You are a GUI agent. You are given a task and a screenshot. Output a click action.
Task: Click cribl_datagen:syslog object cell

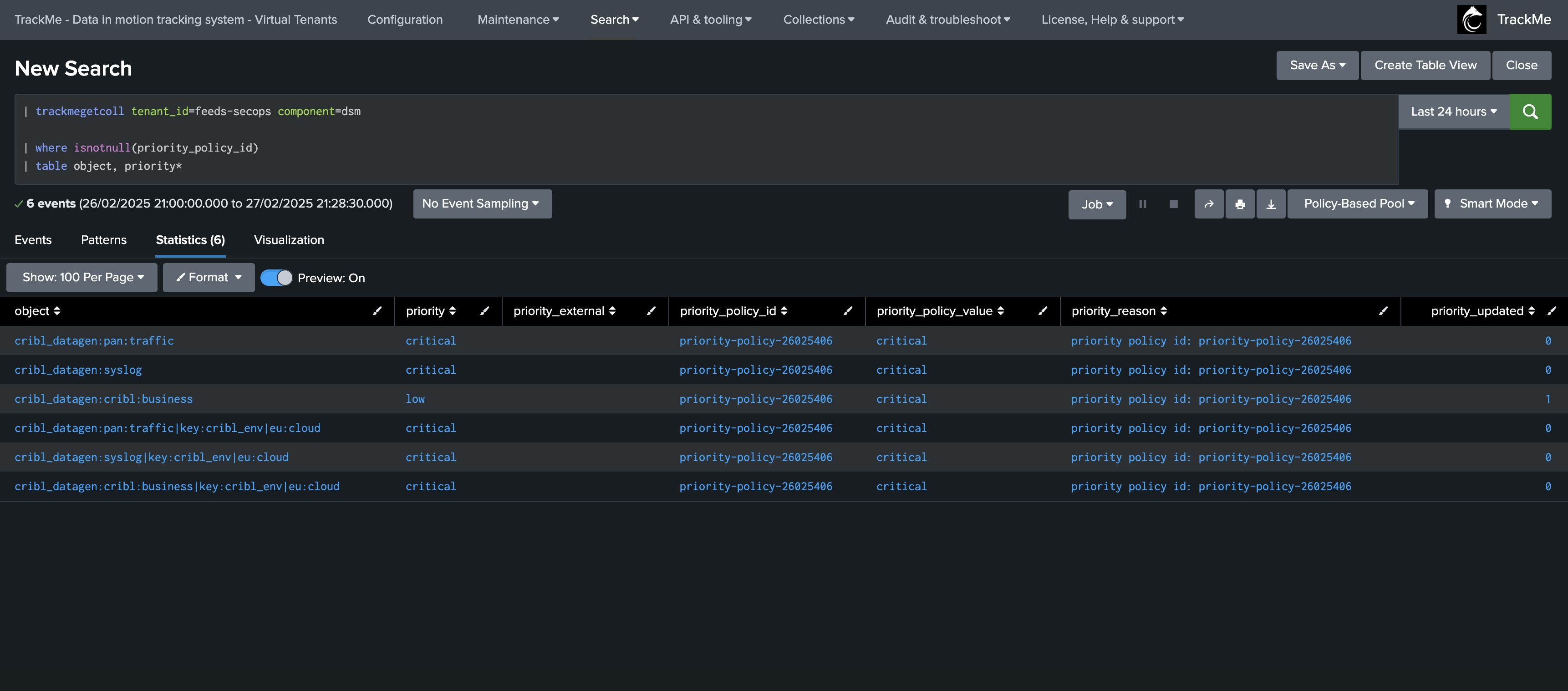click(78, 370)
